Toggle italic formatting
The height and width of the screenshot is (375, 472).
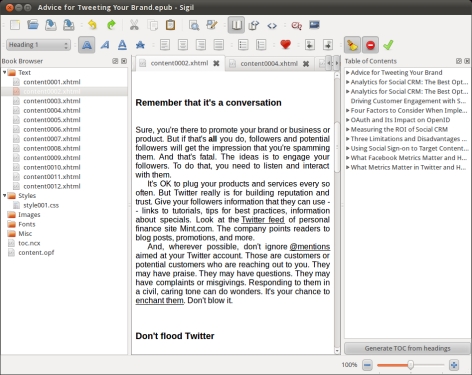coord(105,45)
